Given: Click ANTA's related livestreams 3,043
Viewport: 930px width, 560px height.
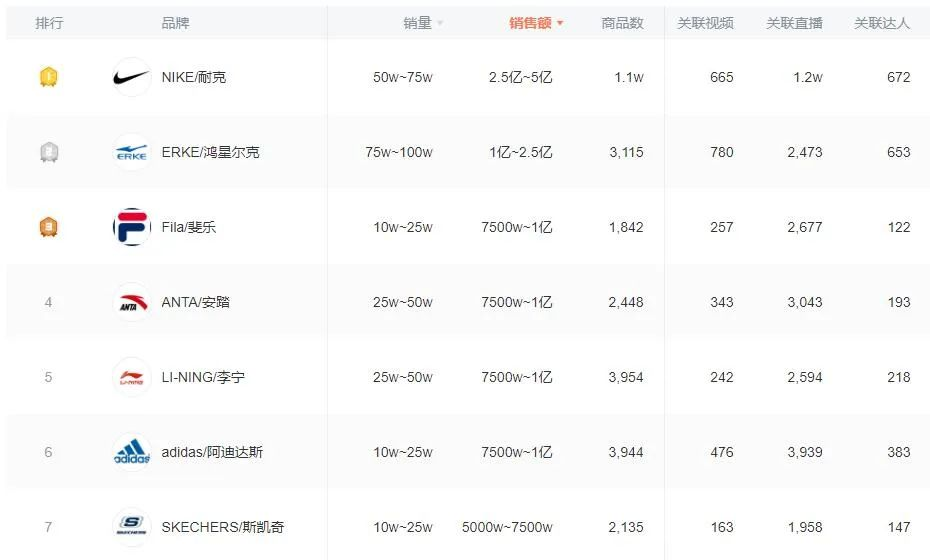Looking at the screenshot, I should [x=805, y=303].
